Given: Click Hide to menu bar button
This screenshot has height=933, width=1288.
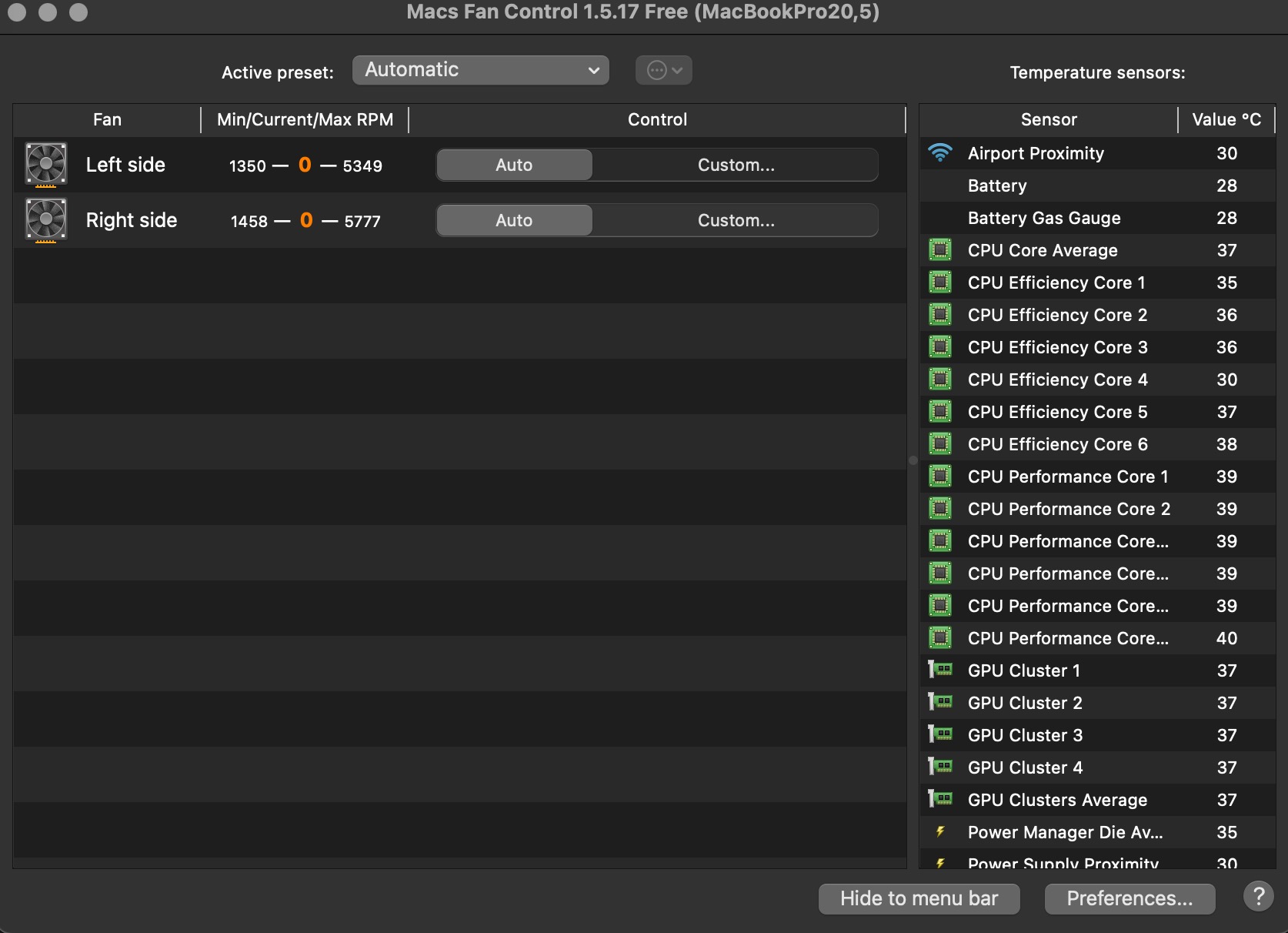Looking at the screenshot, I should 919,898.
